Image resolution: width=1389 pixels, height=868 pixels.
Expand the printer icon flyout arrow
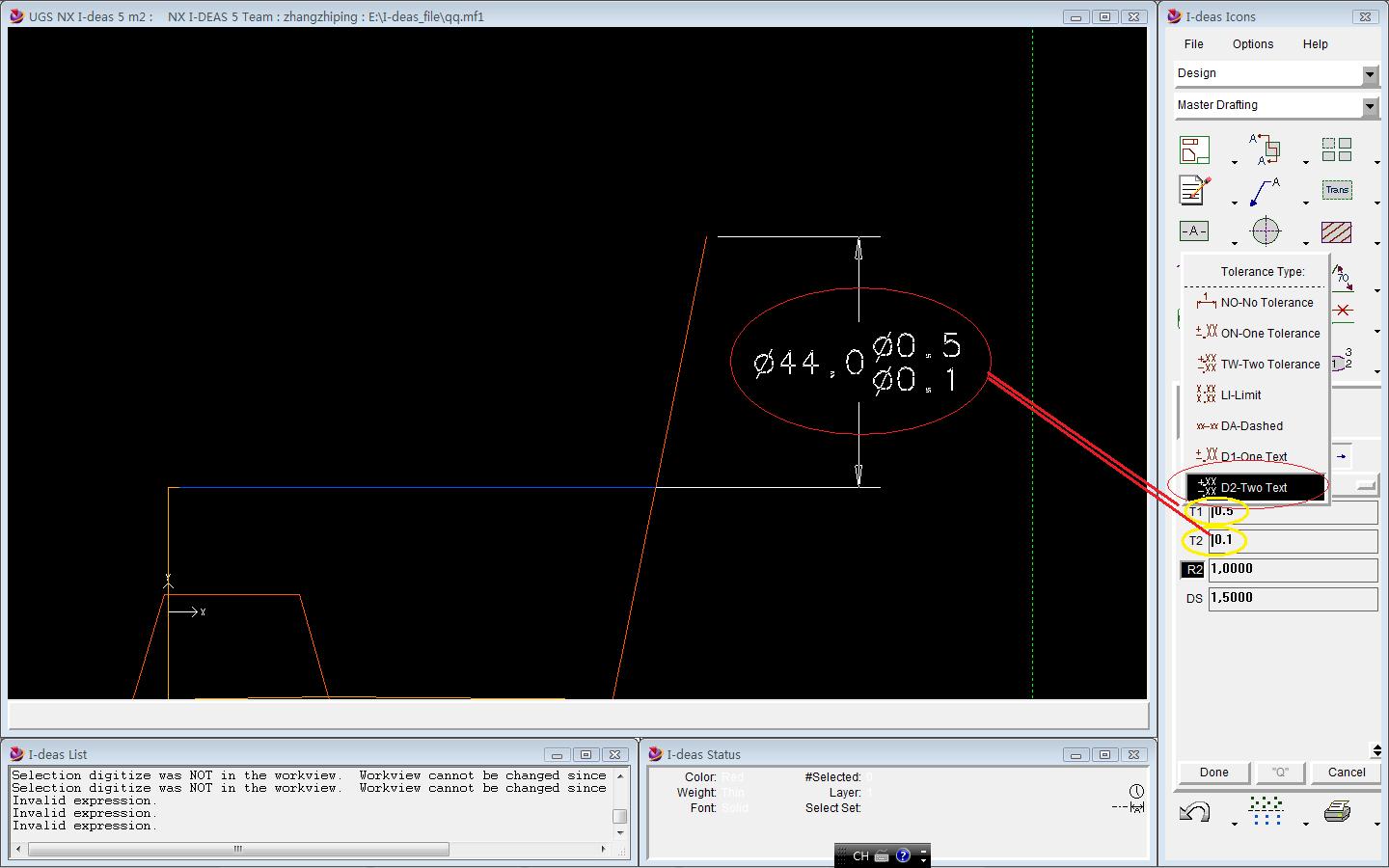pos(1377,824)
